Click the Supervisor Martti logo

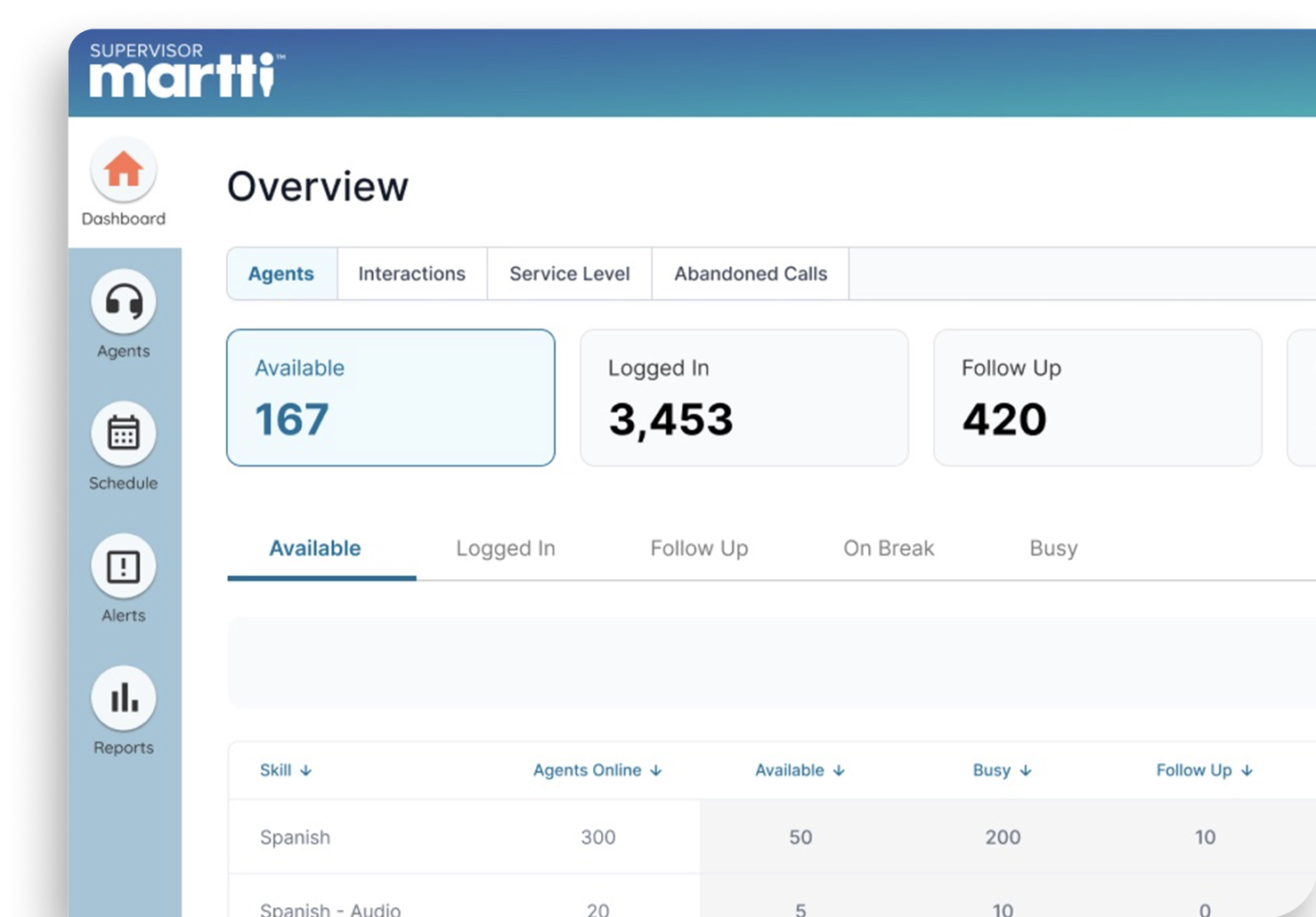point(183,71)
